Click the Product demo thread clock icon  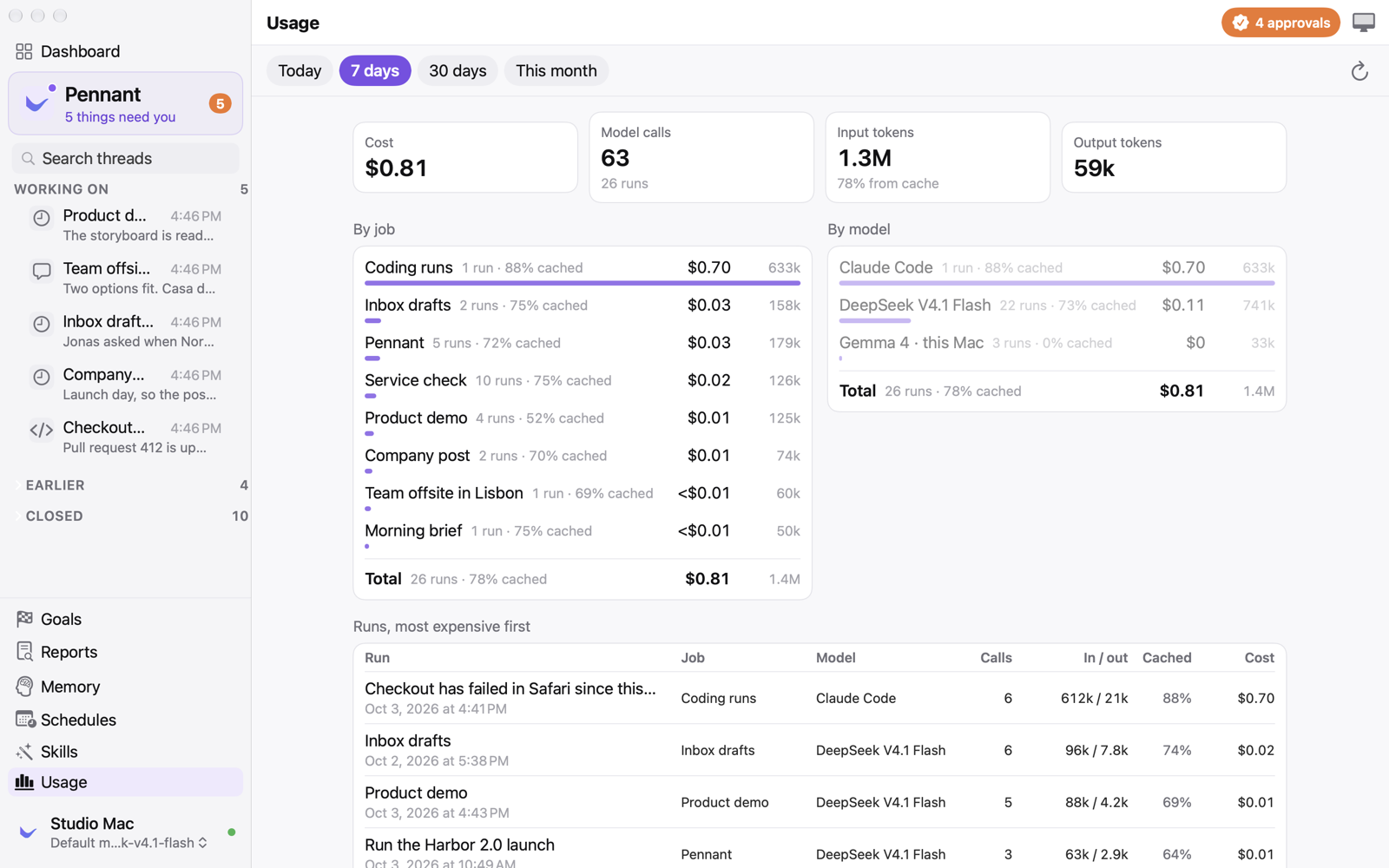click(41, 218)
